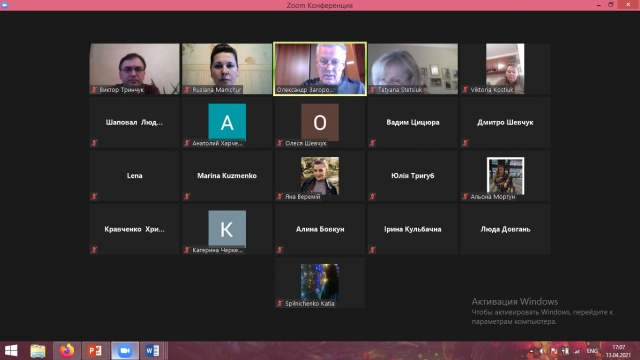640x360 pixels.
Task: Open PowerPoint taskbar icon
Action: [x=95, y=351]
